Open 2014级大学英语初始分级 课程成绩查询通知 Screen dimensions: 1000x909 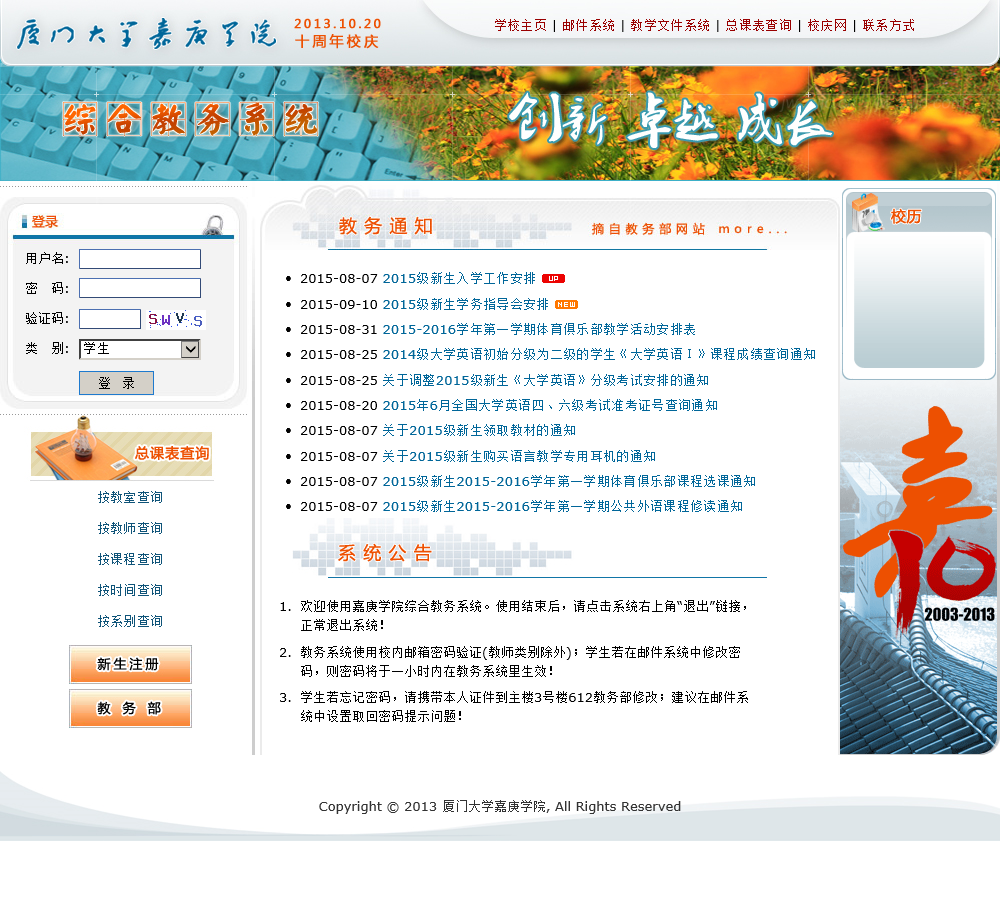point(599,355)
